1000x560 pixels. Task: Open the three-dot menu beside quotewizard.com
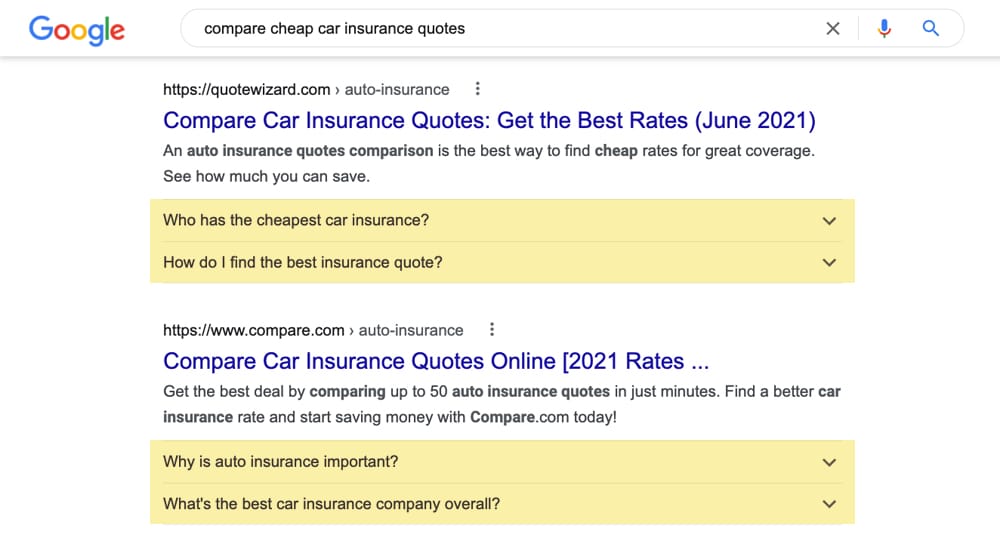pyautogui.click(x=477, y=89)
